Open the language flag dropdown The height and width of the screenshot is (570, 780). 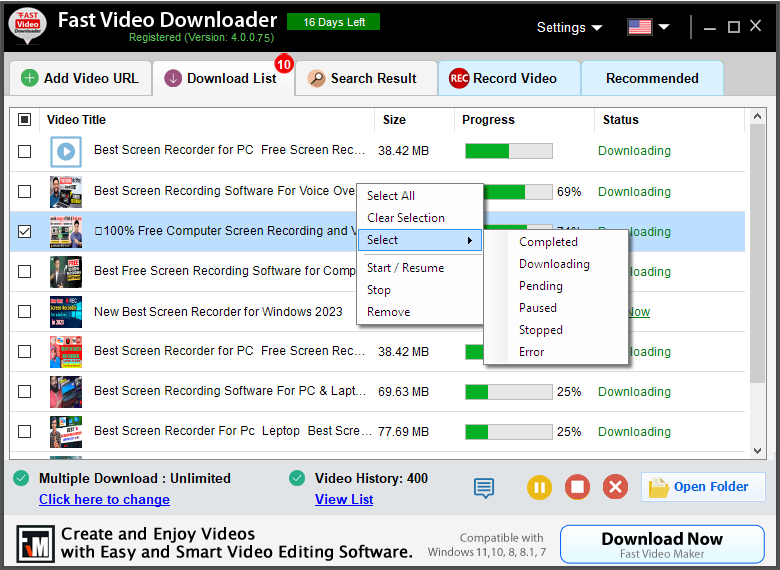[x=648, y=27]
